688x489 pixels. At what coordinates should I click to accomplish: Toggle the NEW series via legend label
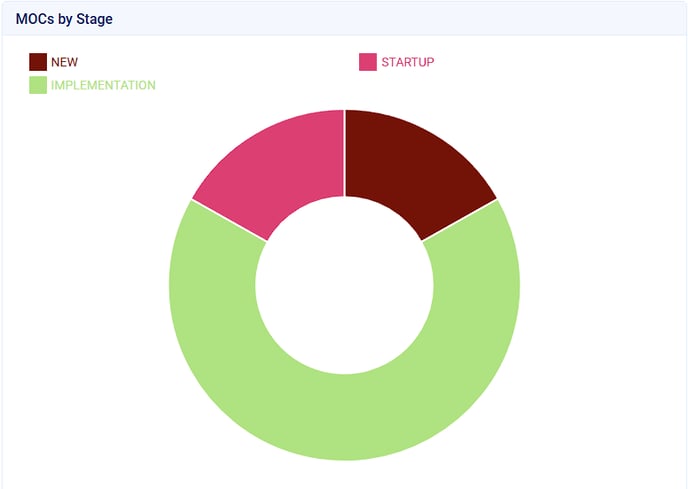tap(64, 62)
